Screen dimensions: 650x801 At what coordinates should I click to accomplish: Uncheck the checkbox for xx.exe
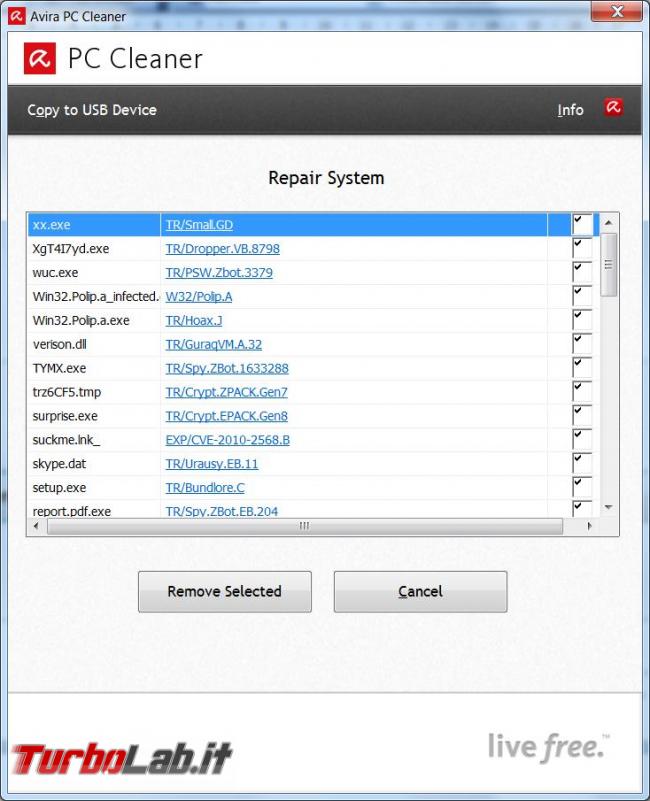(x=582, y=225)
